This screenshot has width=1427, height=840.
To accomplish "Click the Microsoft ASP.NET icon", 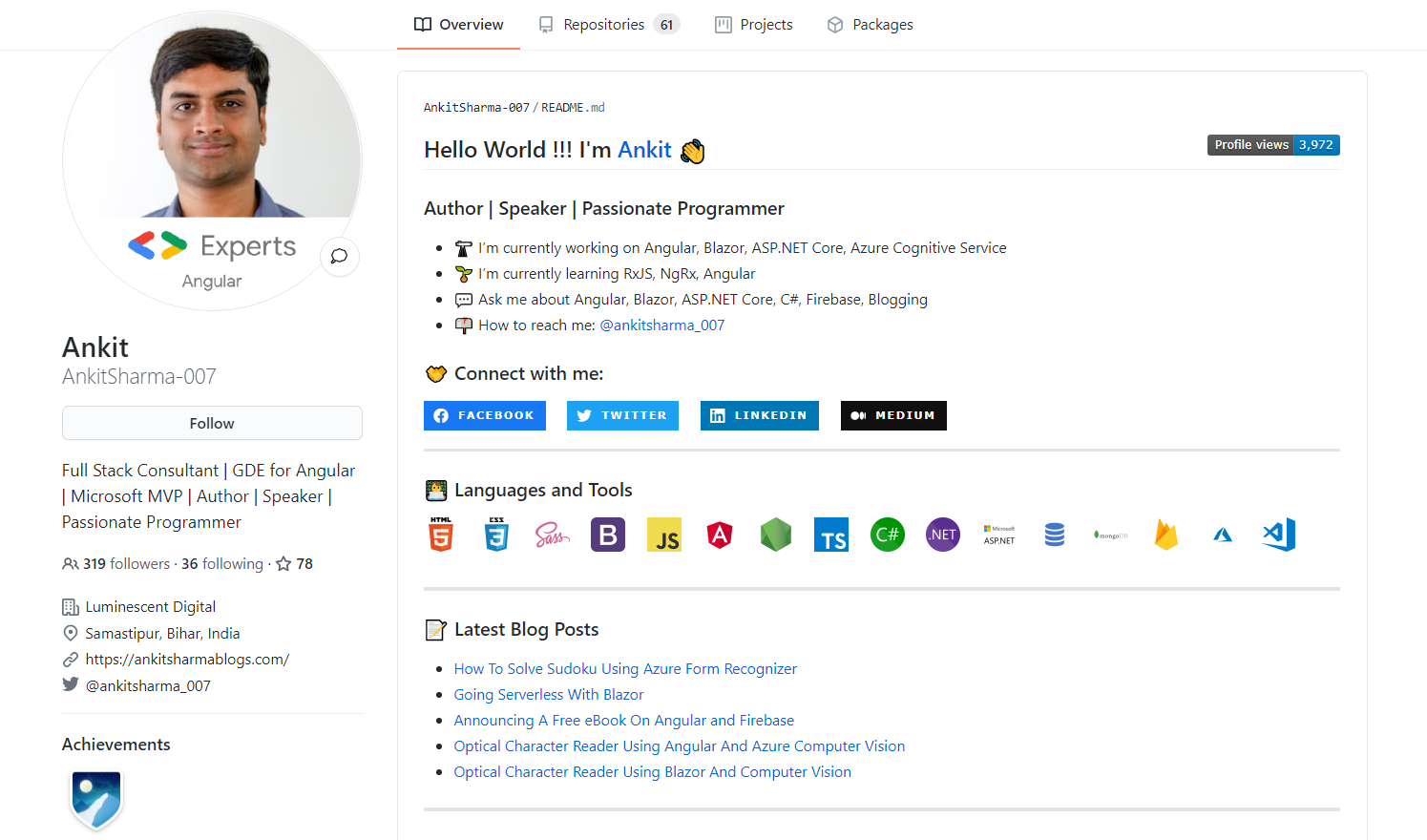I will 999,535.
